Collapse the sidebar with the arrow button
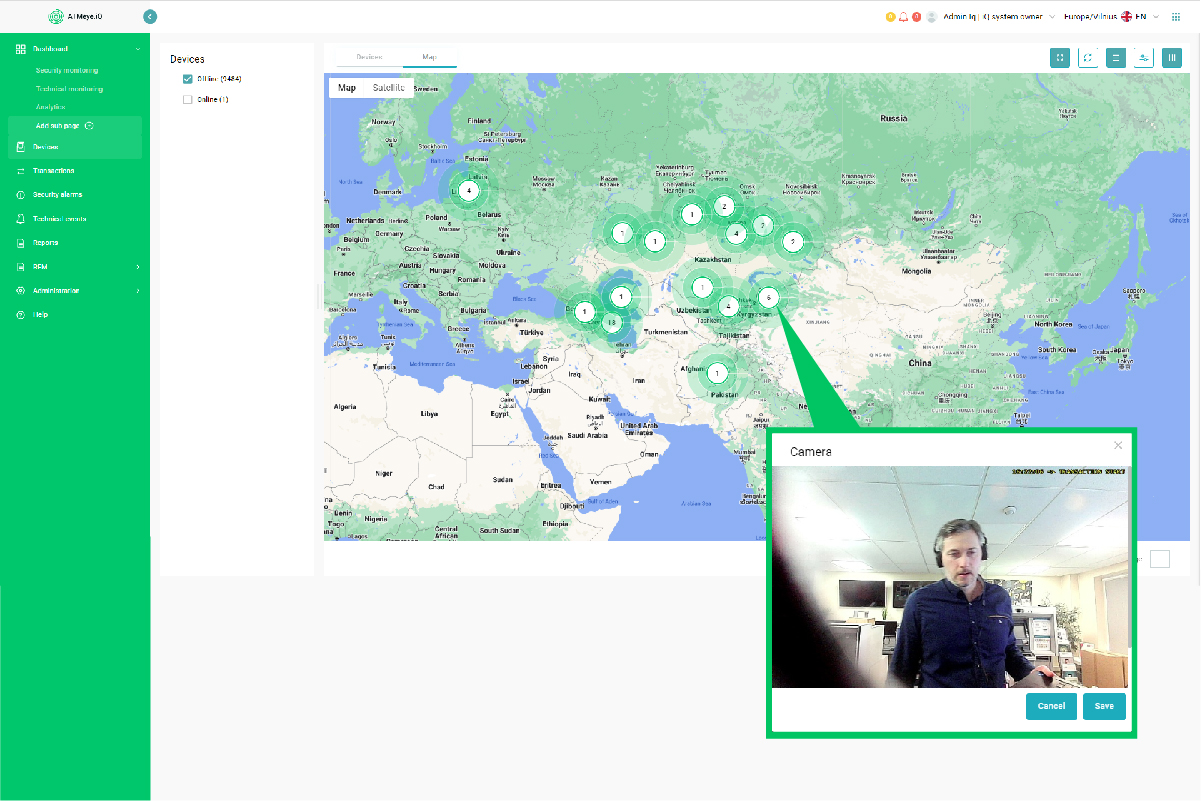Viewport: 1201px width, 801px height. (x=150, y=17)
